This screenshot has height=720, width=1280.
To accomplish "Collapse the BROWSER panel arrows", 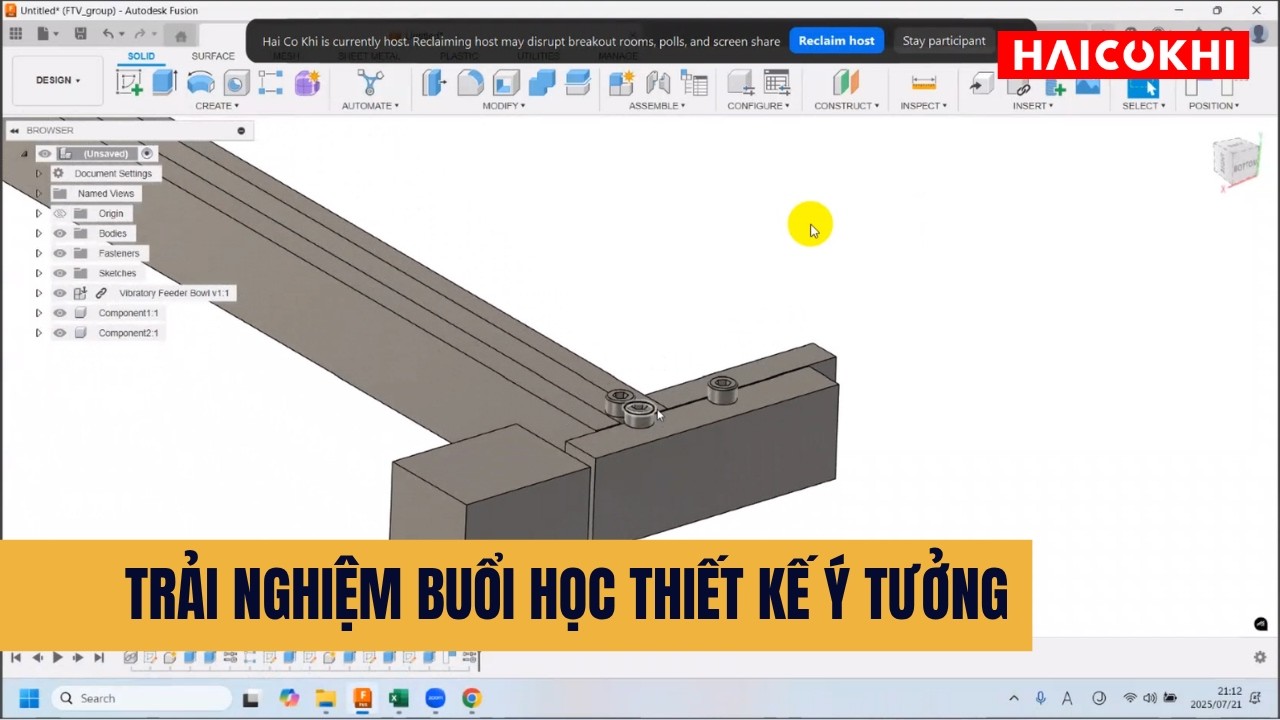I will 15,131.
